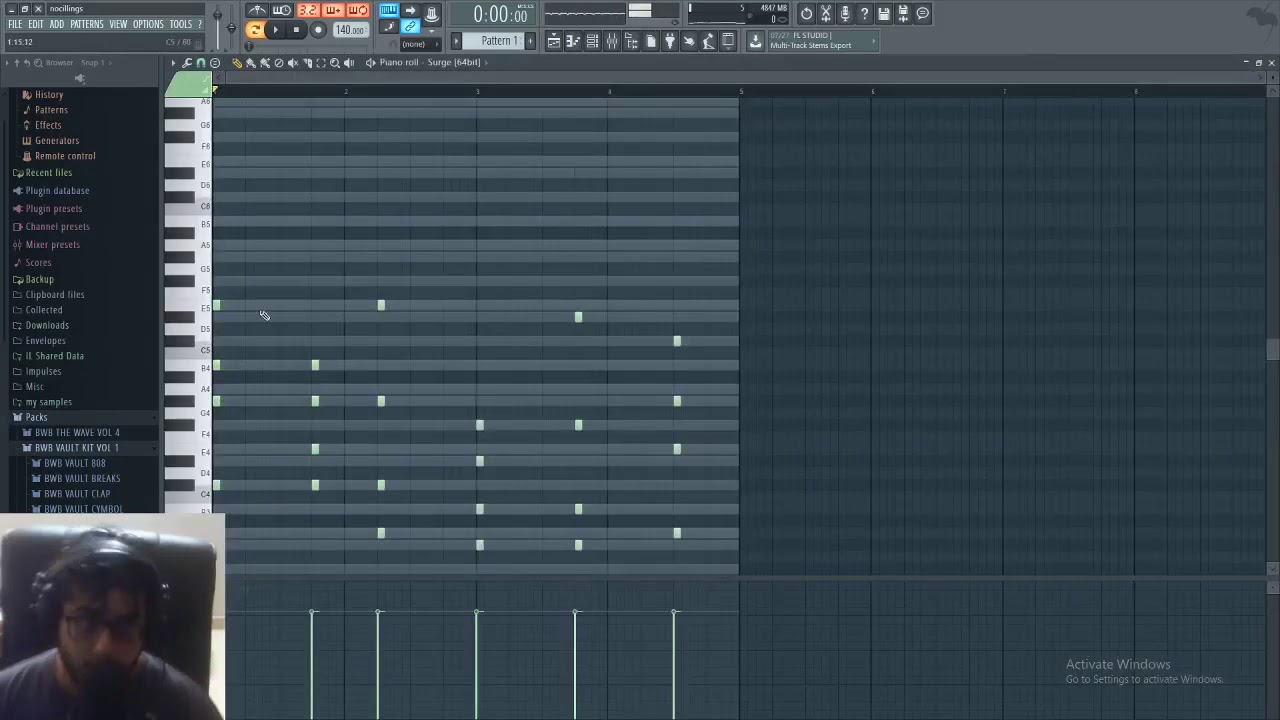Click the floppy disk save icon

click(884, 13)
